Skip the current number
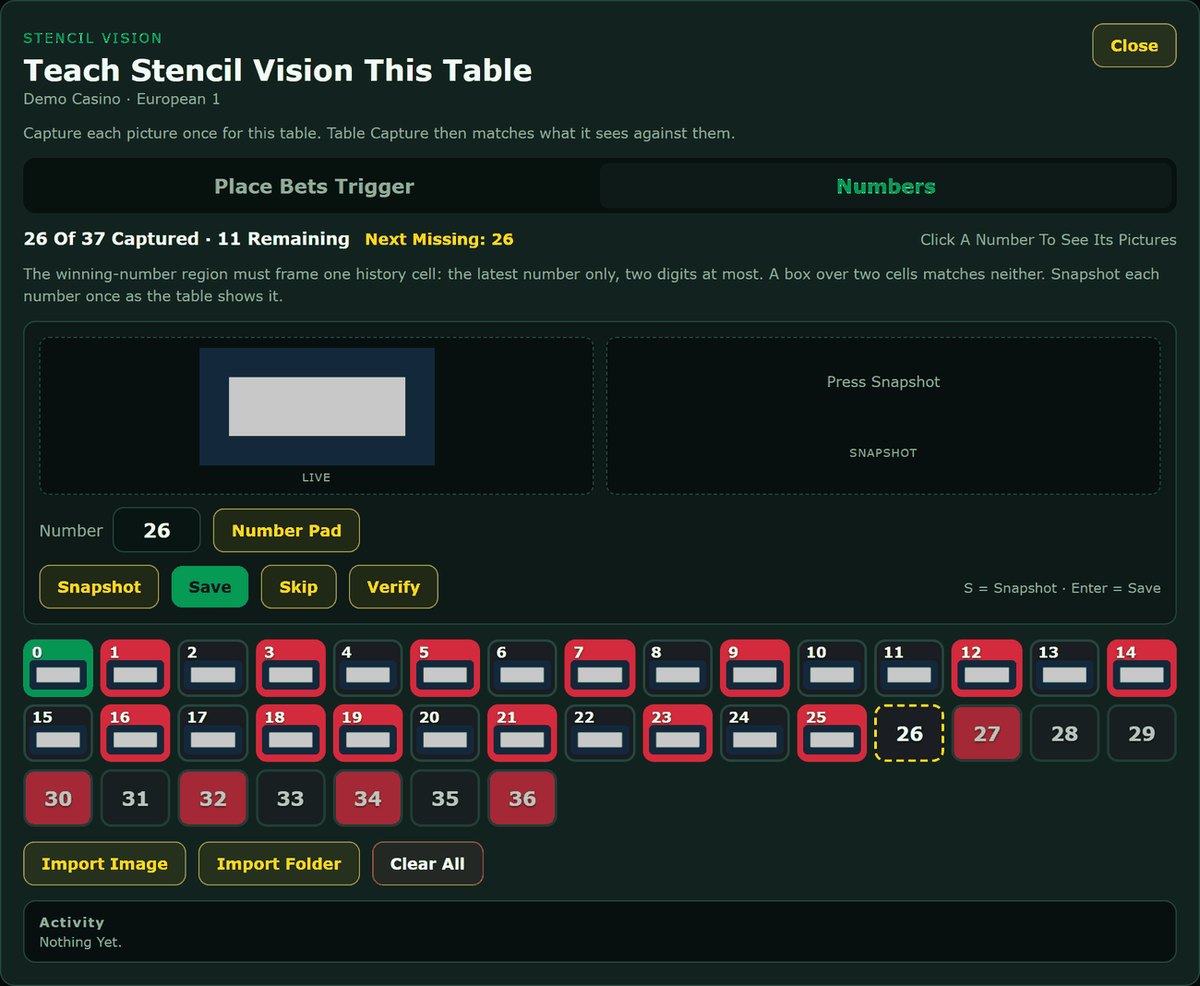Screen dimensions: 1200x986 pos(298,587)
